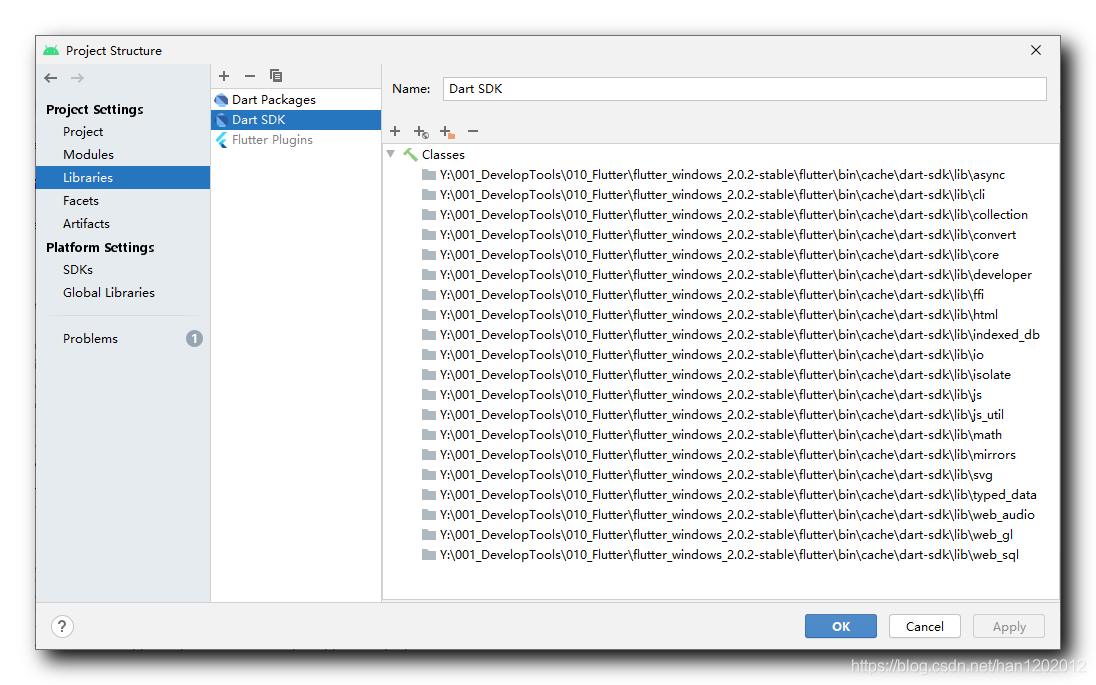Select the dart-sdk\lib\collection path
1096x685 pixels.
(733, 215)
